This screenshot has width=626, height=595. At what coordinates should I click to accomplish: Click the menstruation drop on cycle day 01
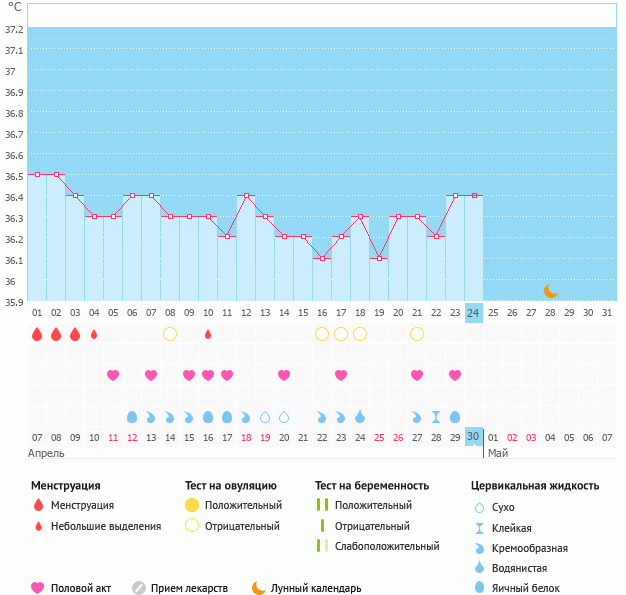(x=37, y=334)
